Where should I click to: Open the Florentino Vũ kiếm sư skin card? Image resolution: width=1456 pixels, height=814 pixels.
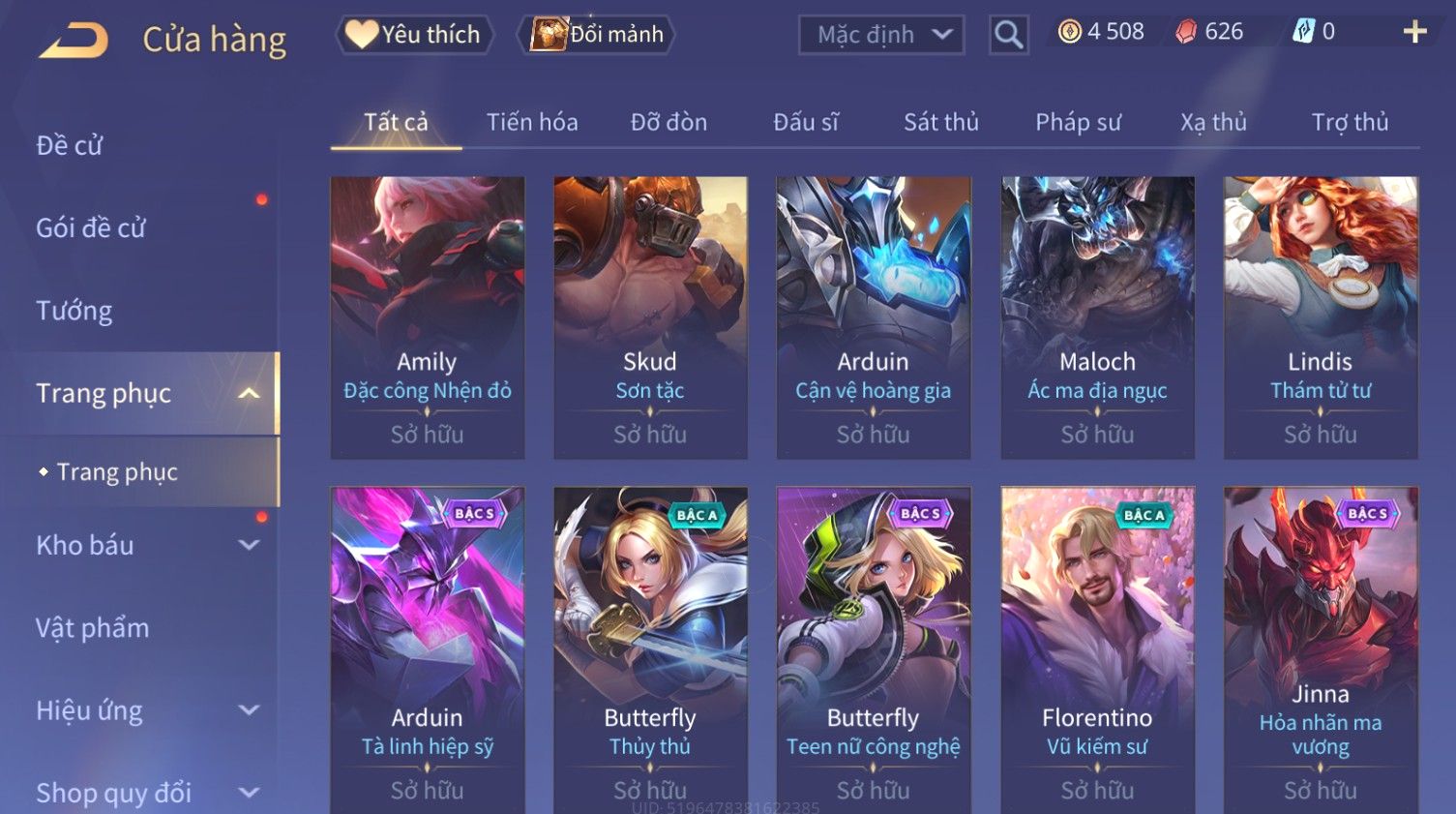click(x=1097, y=650)
